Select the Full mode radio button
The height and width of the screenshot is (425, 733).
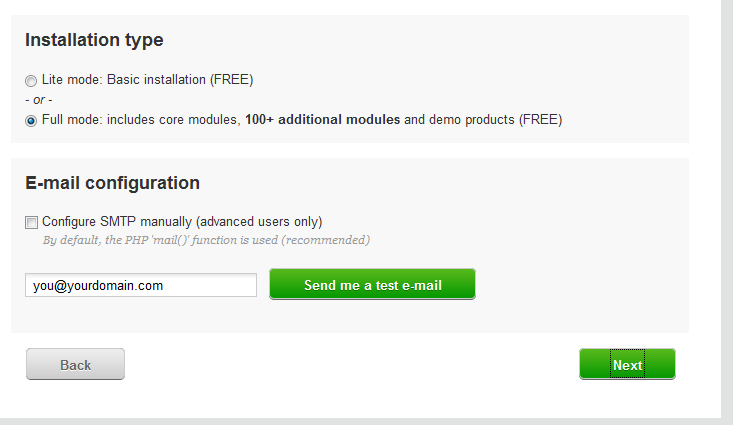31,121
